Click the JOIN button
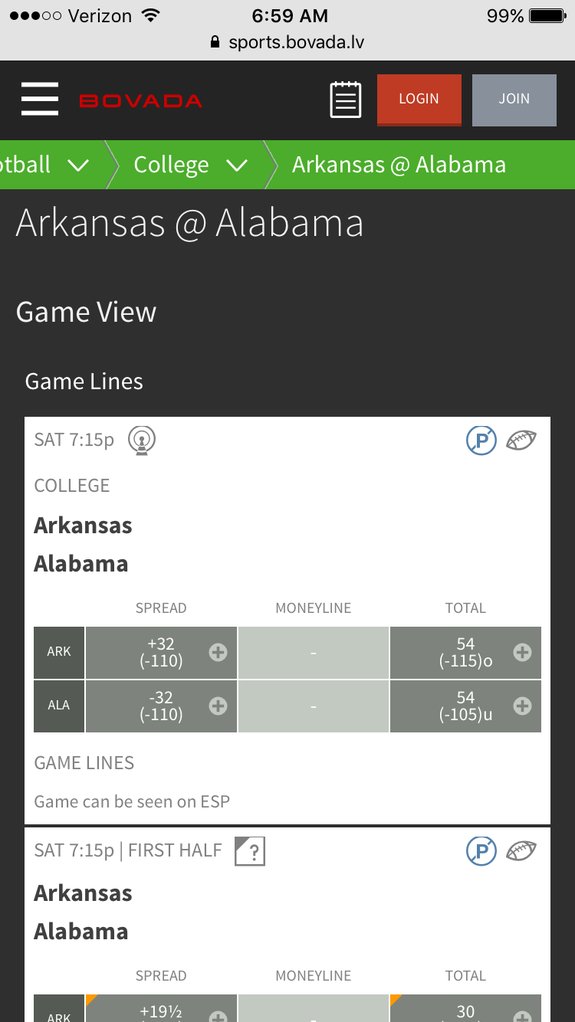The image size is (575, 1022). pos(514,99)
